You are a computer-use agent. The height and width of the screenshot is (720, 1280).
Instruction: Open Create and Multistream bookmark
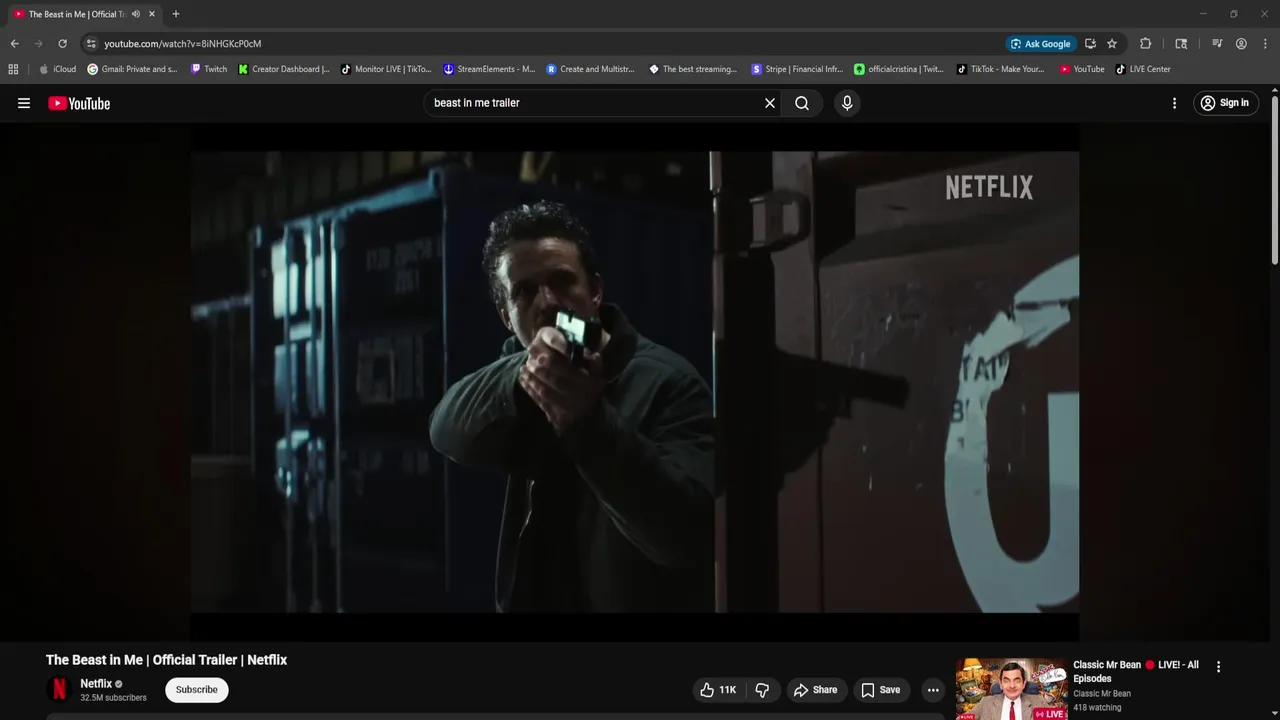click(591, 69)
